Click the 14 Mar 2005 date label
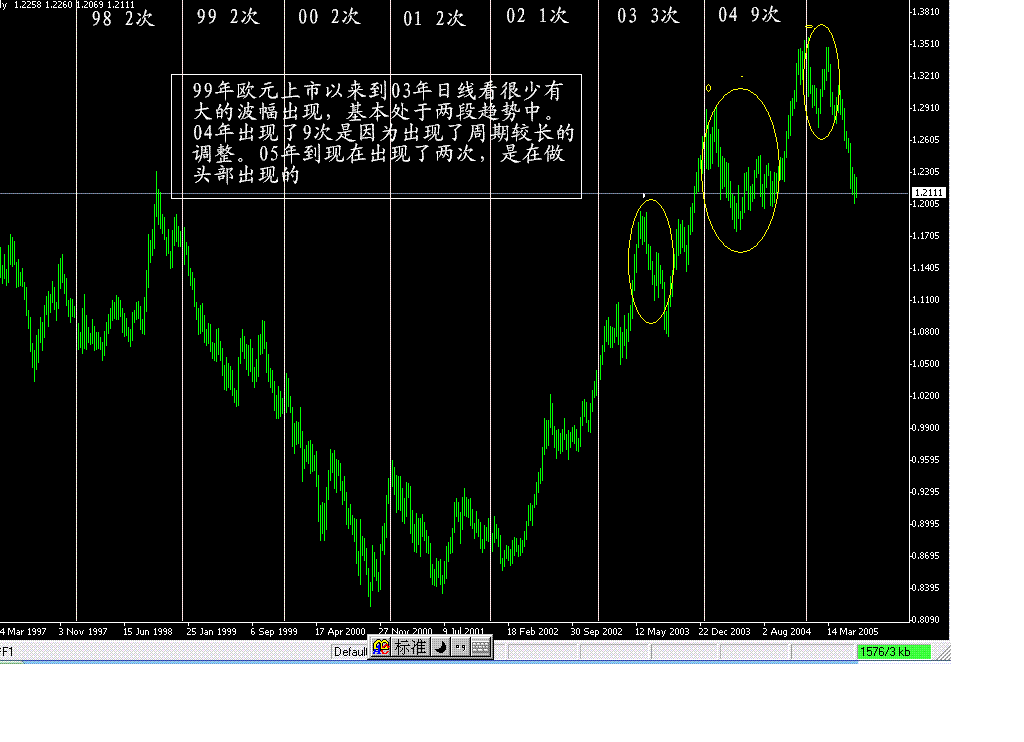 tap(852, 632)
